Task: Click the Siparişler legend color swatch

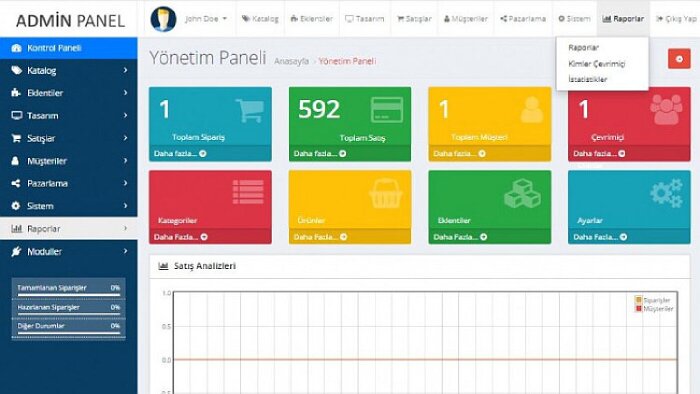Action: tap(638, 300)
